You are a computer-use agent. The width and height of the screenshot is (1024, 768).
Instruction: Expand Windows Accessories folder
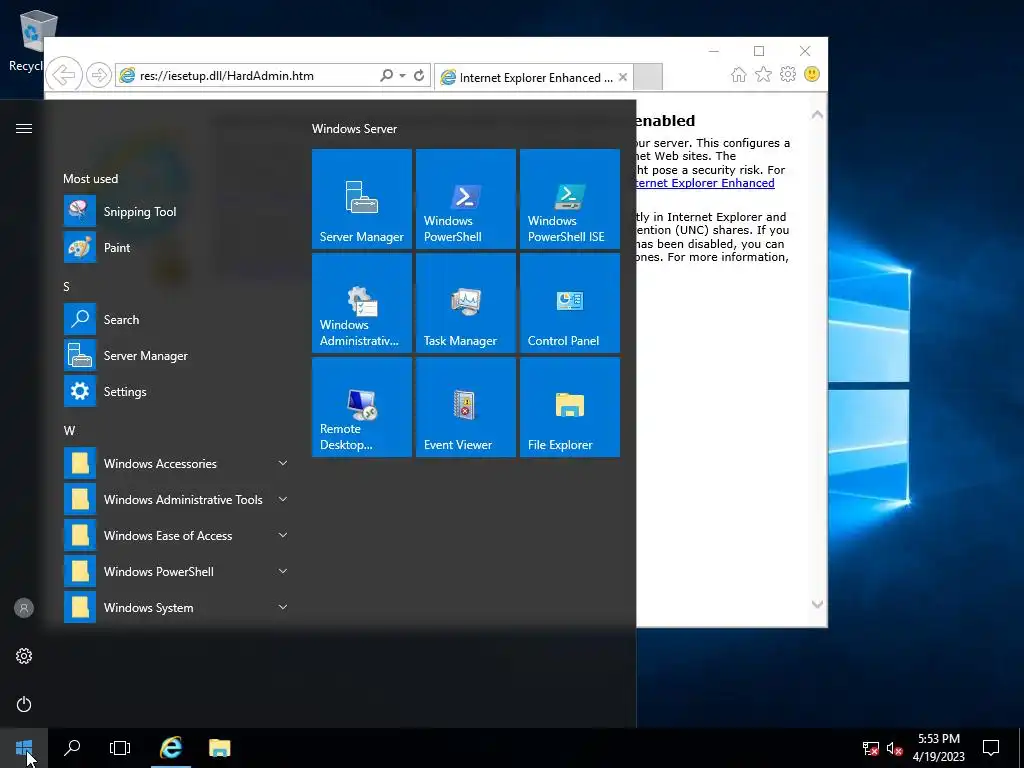tap(176, 463)
